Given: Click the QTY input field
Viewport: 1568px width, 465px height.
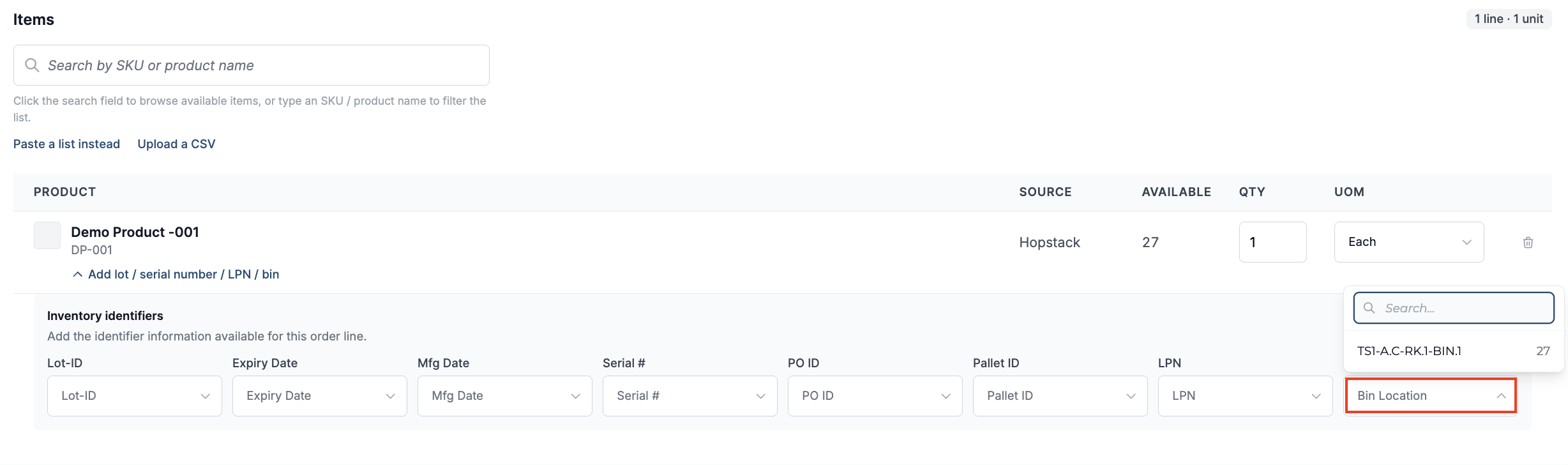Looking at the screenshot, I should [x=1272, y=242].
